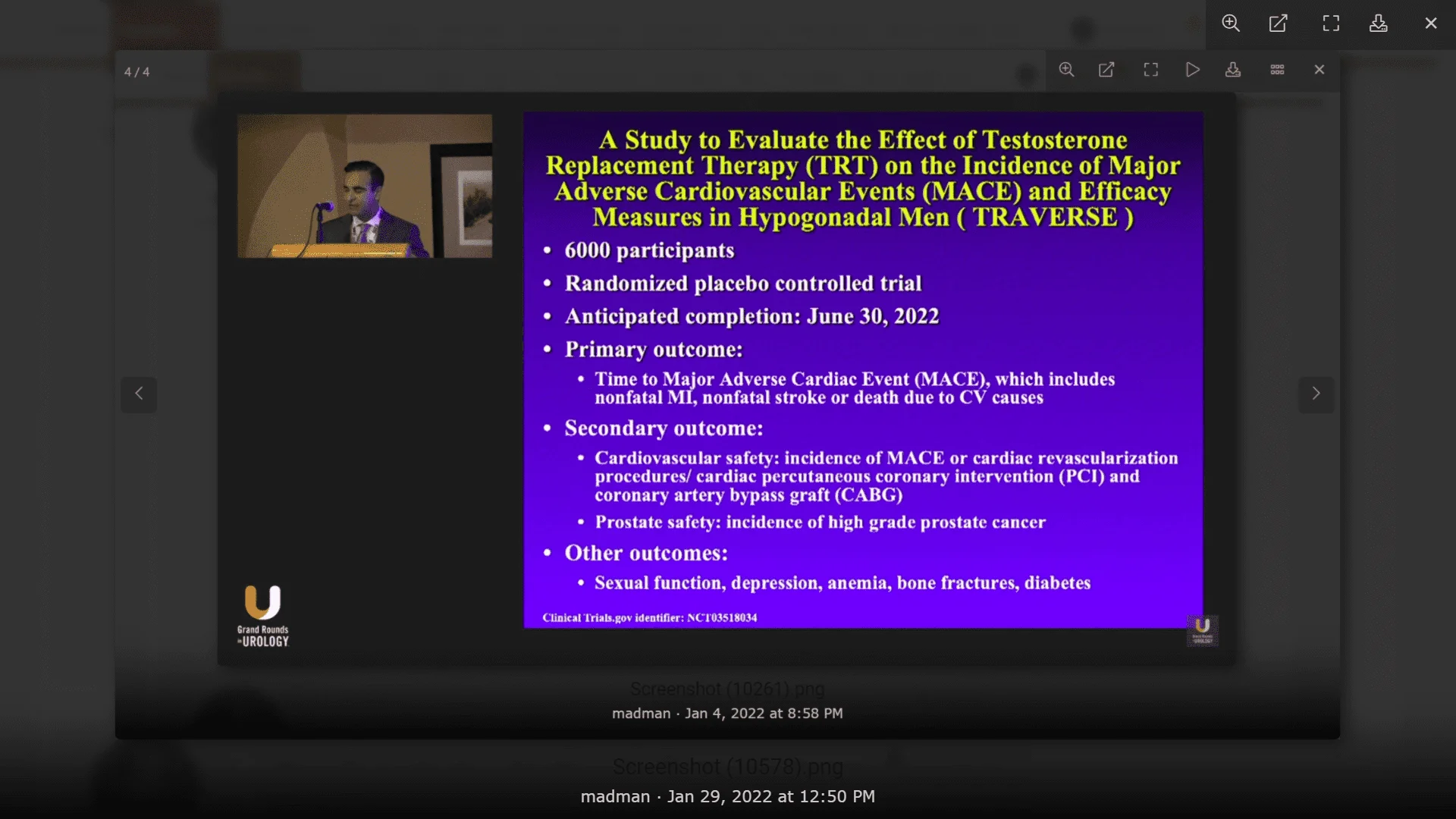1456x819 pixels.
Task: Advance to the next attachment with the right chevron
Action: tap(1316, 394)
